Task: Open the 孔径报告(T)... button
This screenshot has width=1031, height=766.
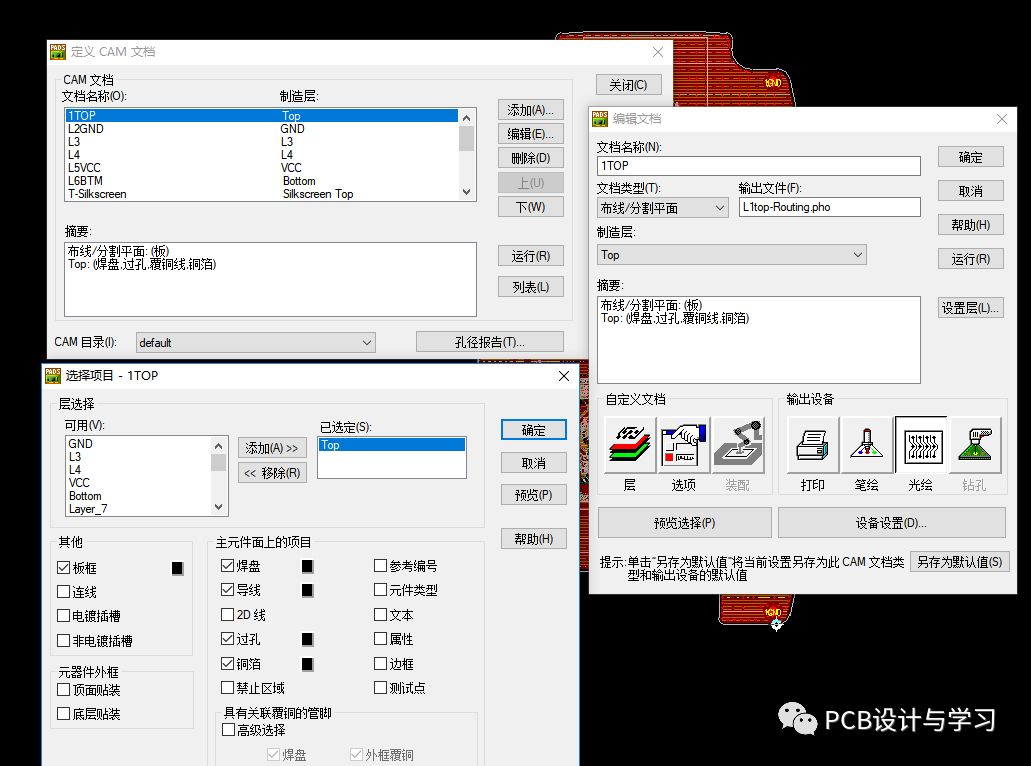Action: pyautogui.click(x=490, y=342)
